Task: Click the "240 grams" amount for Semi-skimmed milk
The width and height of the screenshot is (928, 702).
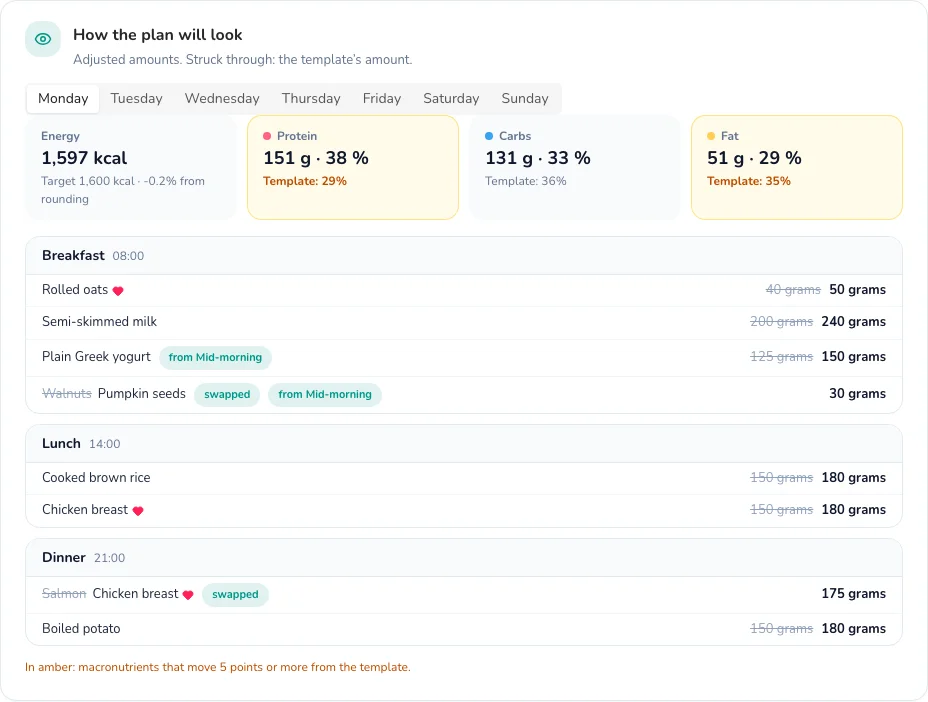Action: 853,322
